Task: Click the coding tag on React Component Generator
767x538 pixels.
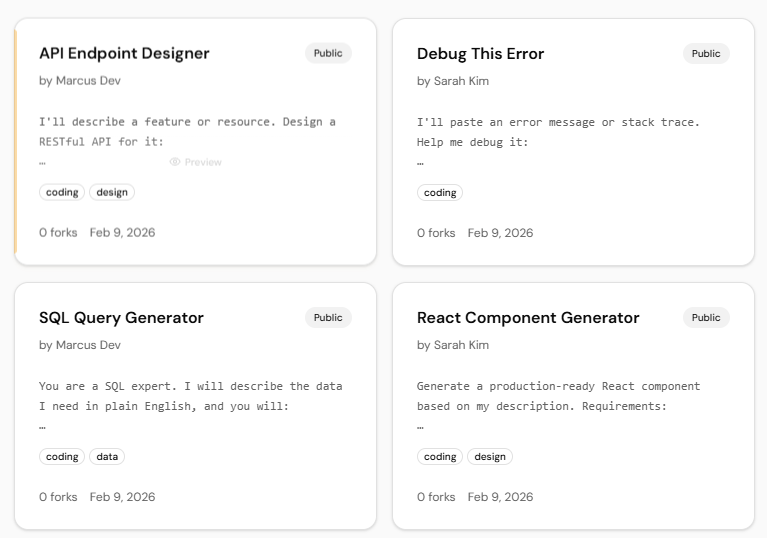Action: pyautogui.click(x=440, y=456)
